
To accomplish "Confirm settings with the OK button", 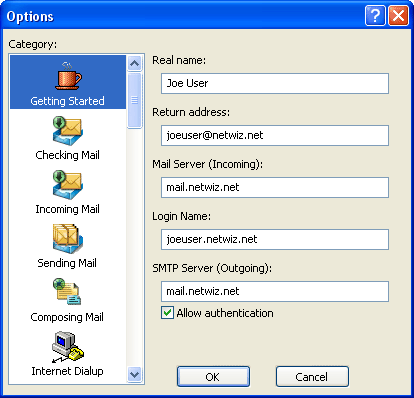I will click(213, 377).
